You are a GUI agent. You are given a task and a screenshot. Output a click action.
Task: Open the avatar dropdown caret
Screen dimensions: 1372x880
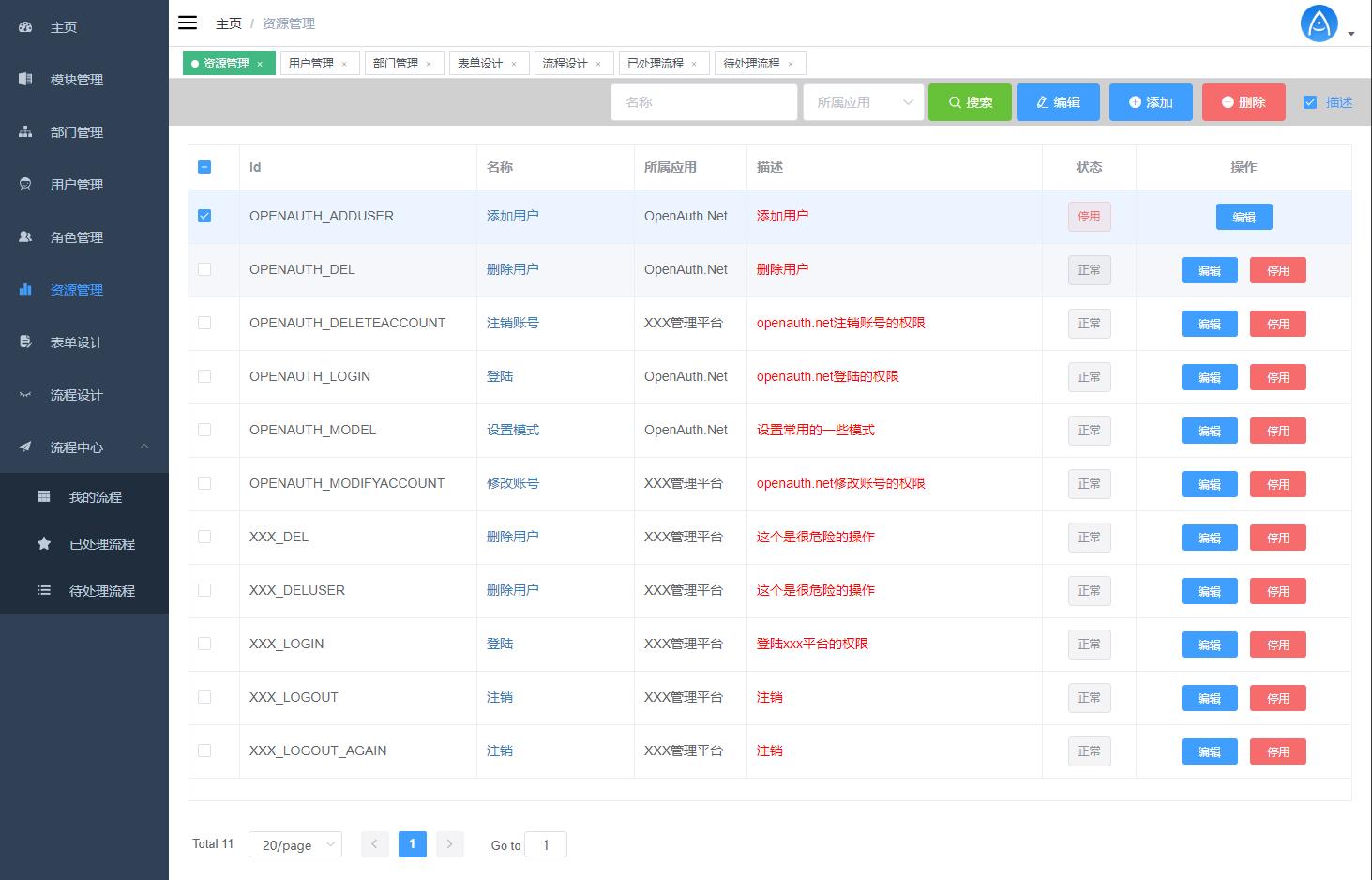click(1351, 34)
